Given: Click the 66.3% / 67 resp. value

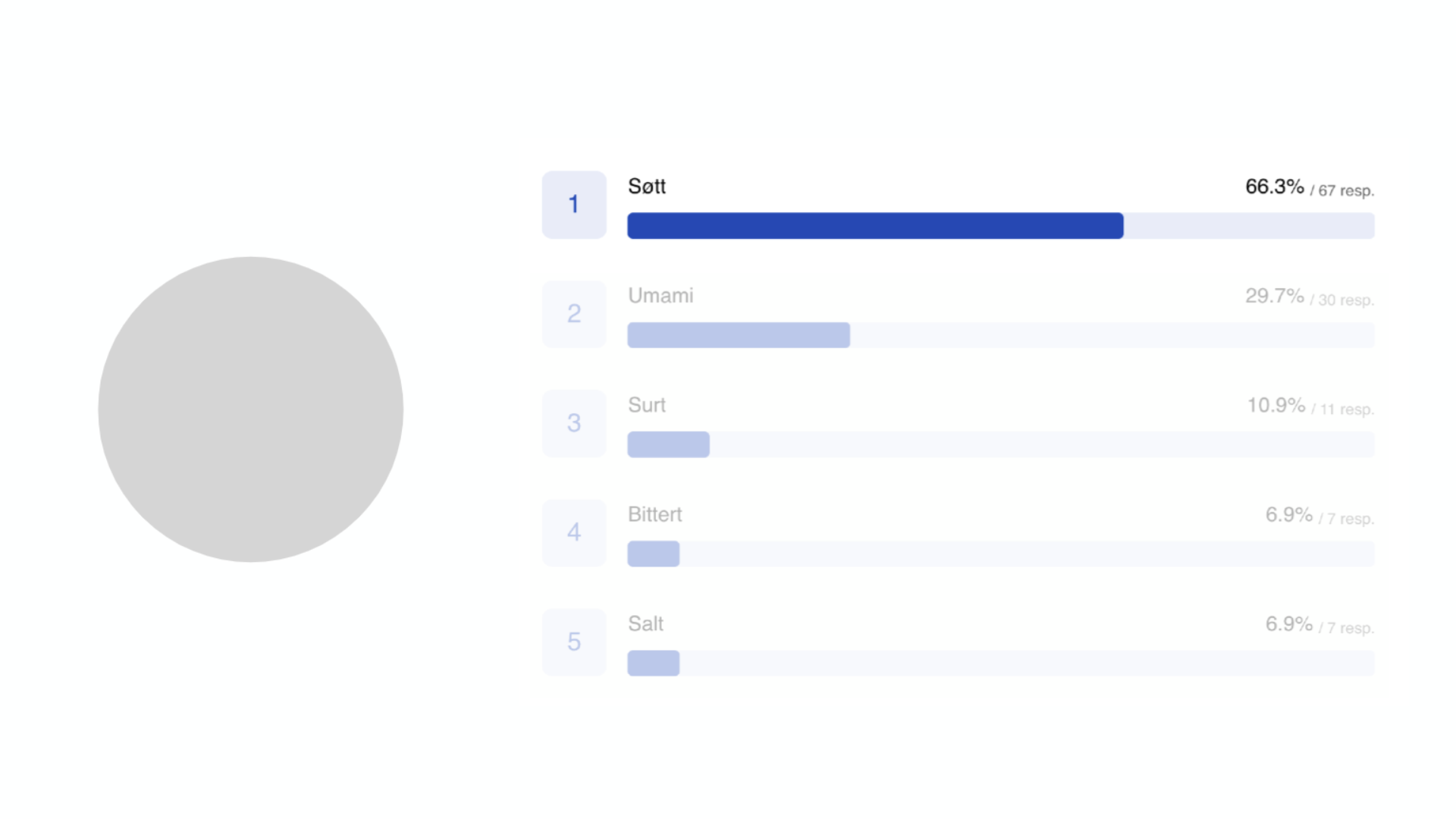Looking at the screenshot, I should click(1310, 187).
